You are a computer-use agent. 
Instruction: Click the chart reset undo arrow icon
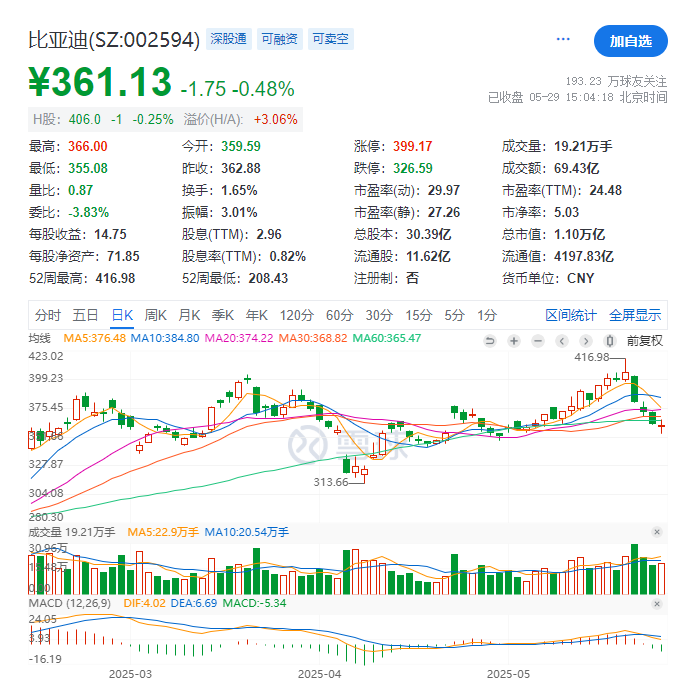tap(490, 341)
